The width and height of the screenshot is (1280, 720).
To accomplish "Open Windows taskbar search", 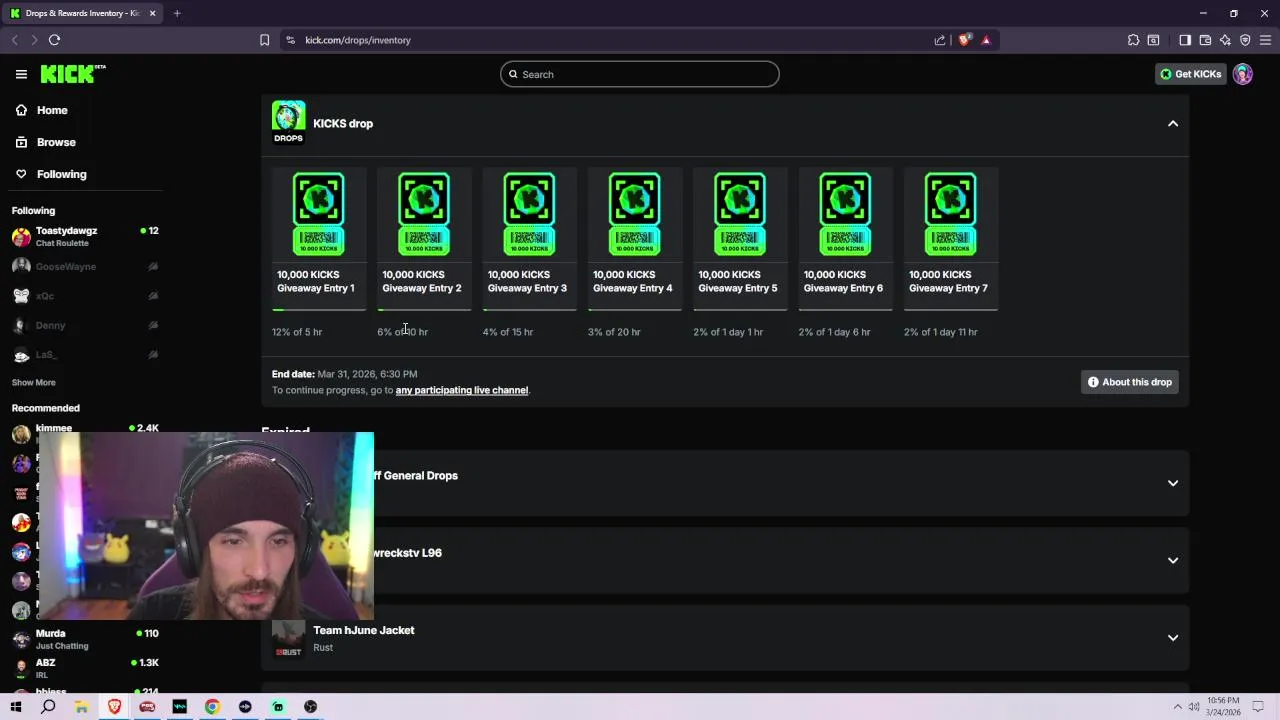I will coord(48,707).
